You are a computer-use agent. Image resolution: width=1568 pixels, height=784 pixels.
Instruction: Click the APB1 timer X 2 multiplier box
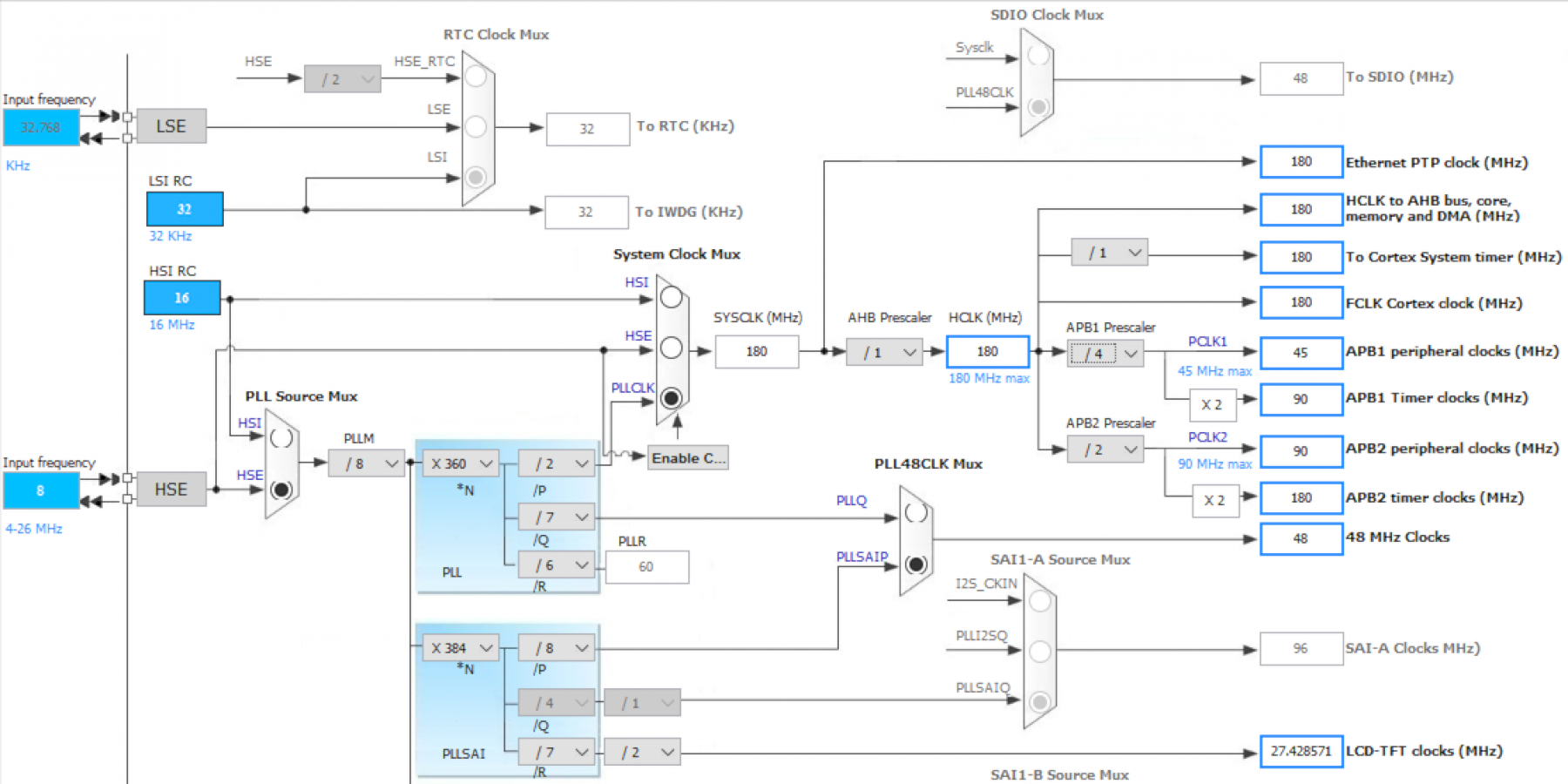coord(1213,404)
